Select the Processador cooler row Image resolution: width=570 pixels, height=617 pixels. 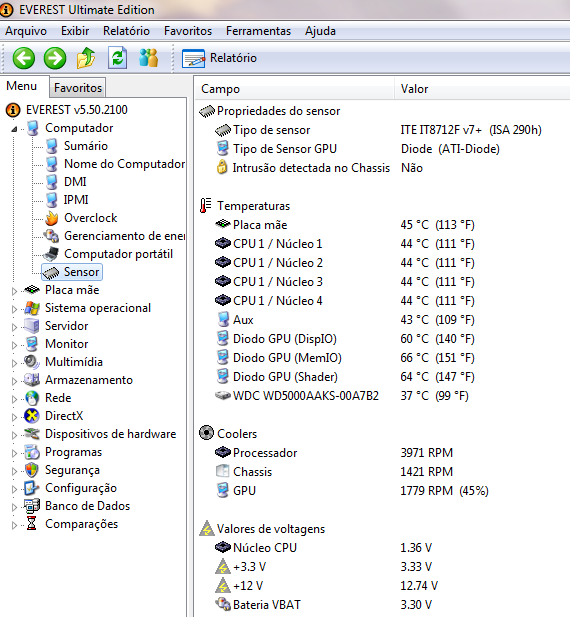334,453
